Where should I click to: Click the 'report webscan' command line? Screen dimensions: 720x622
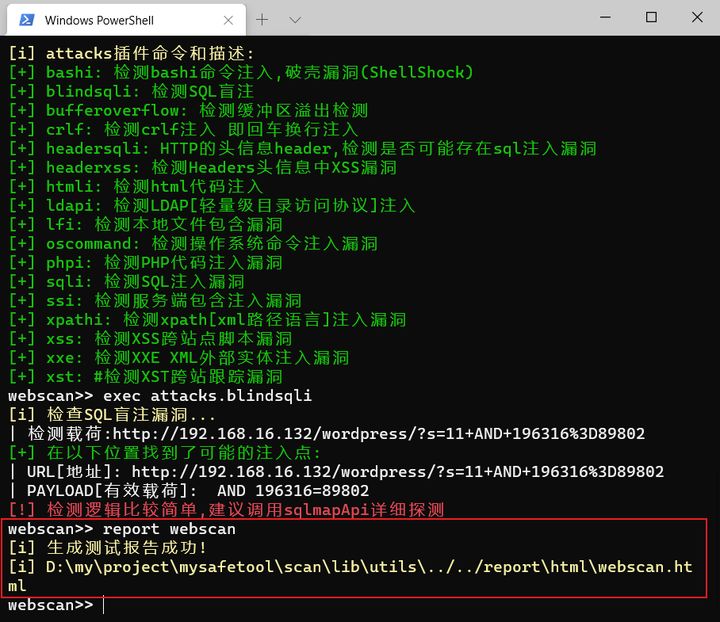click(x=122, y=529)
